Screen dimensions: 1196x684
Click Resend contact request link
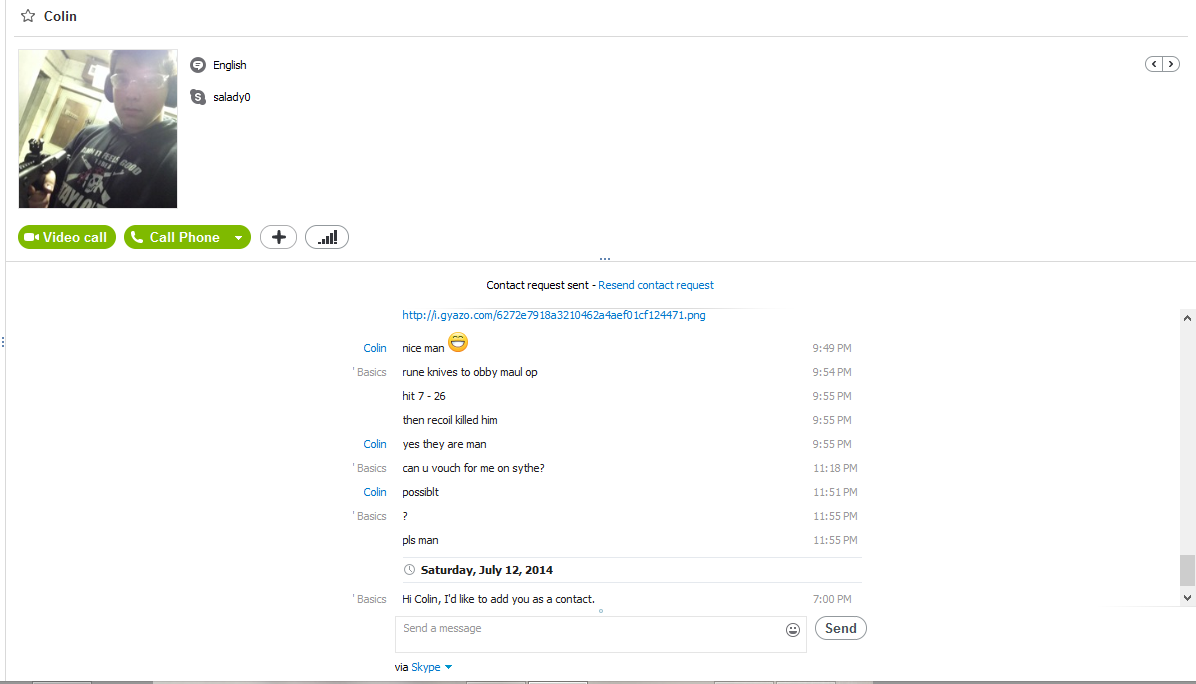(656, 285)
